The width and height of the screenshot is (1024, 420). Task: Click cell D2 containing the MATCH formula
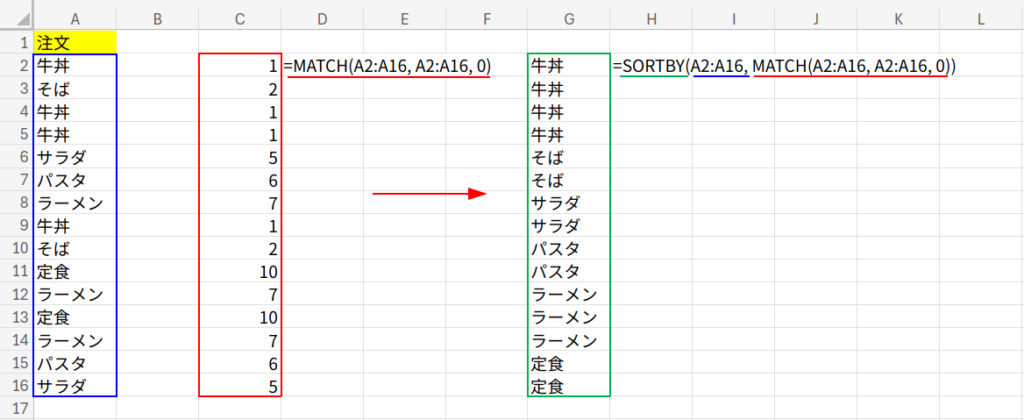click(322, 66)
